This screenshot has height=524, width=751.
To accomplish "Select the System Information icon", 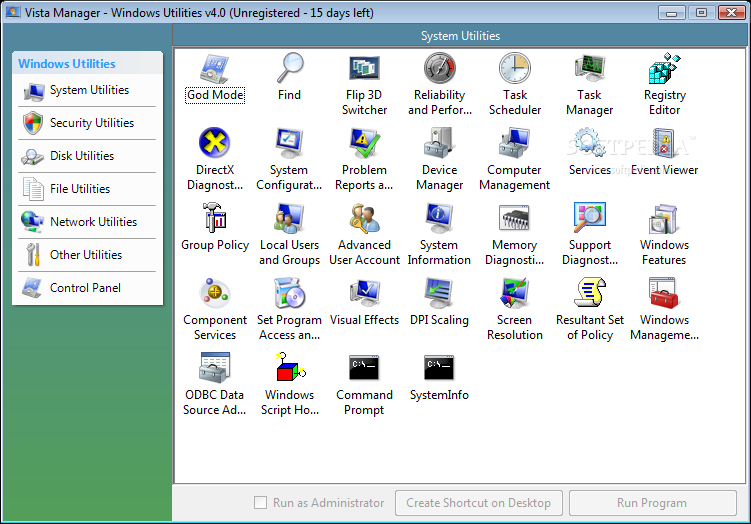I will coord(439,217).
